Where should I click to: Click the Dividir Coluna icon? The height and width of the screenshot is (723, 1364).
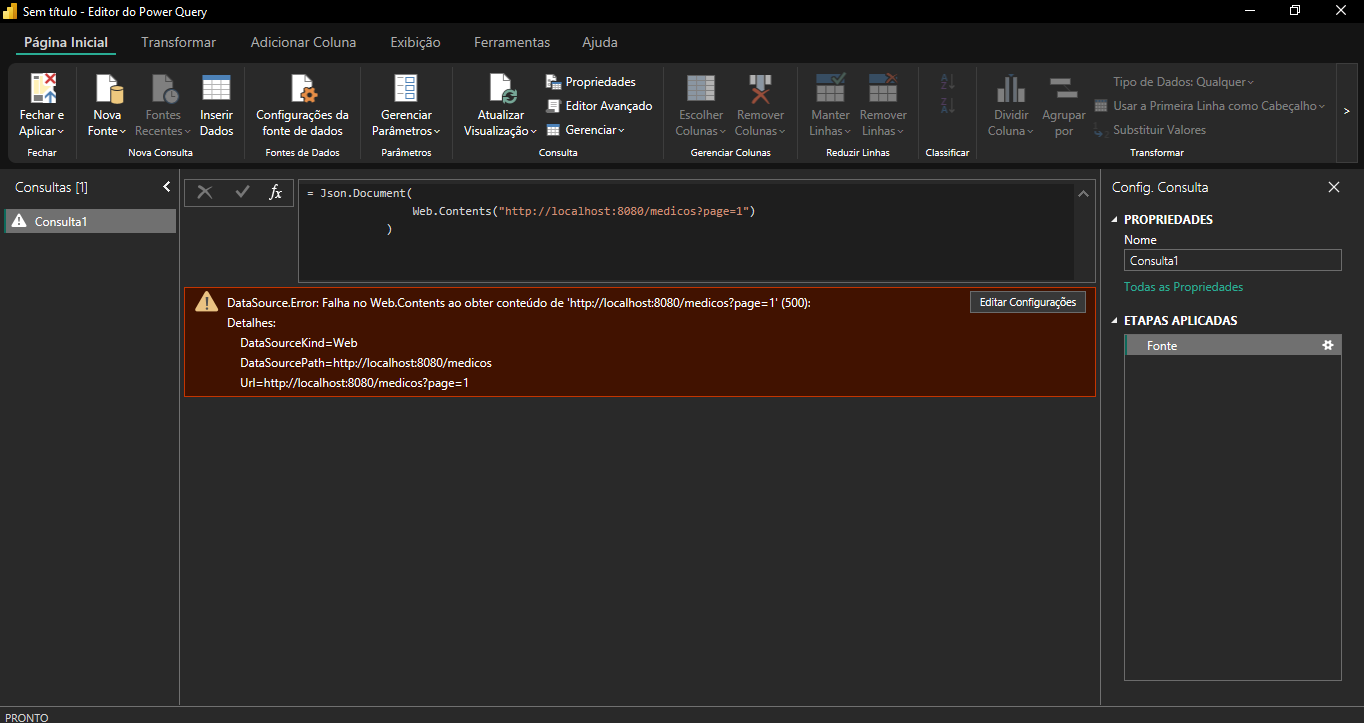tap(1011, 88)
